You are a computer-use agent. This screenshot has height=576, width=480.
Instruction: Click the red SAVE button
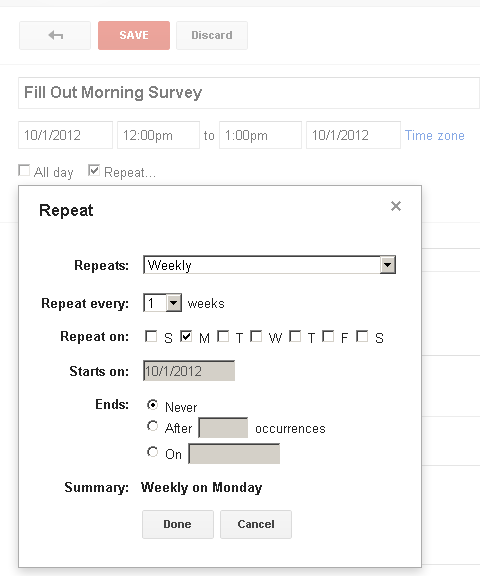point(134,35)
